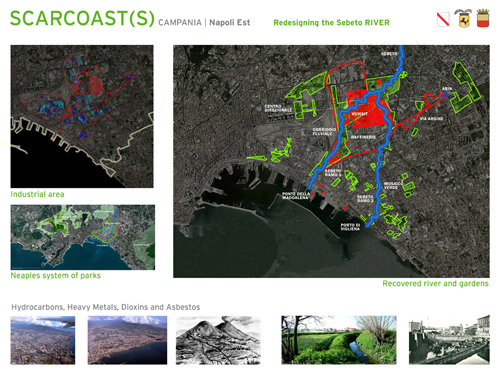Click the large recovered river map
Image resolution: width=500 pixels, height=375 pixels.
331,161
